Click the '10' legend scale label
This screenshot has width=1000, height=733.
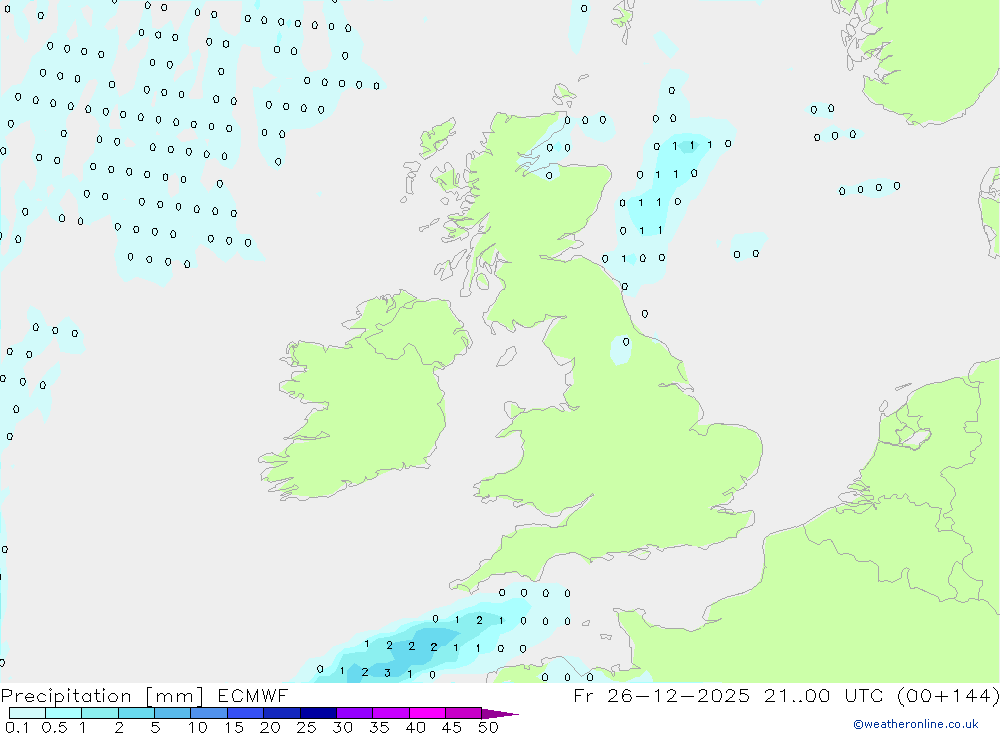click(x=198, y=727)
